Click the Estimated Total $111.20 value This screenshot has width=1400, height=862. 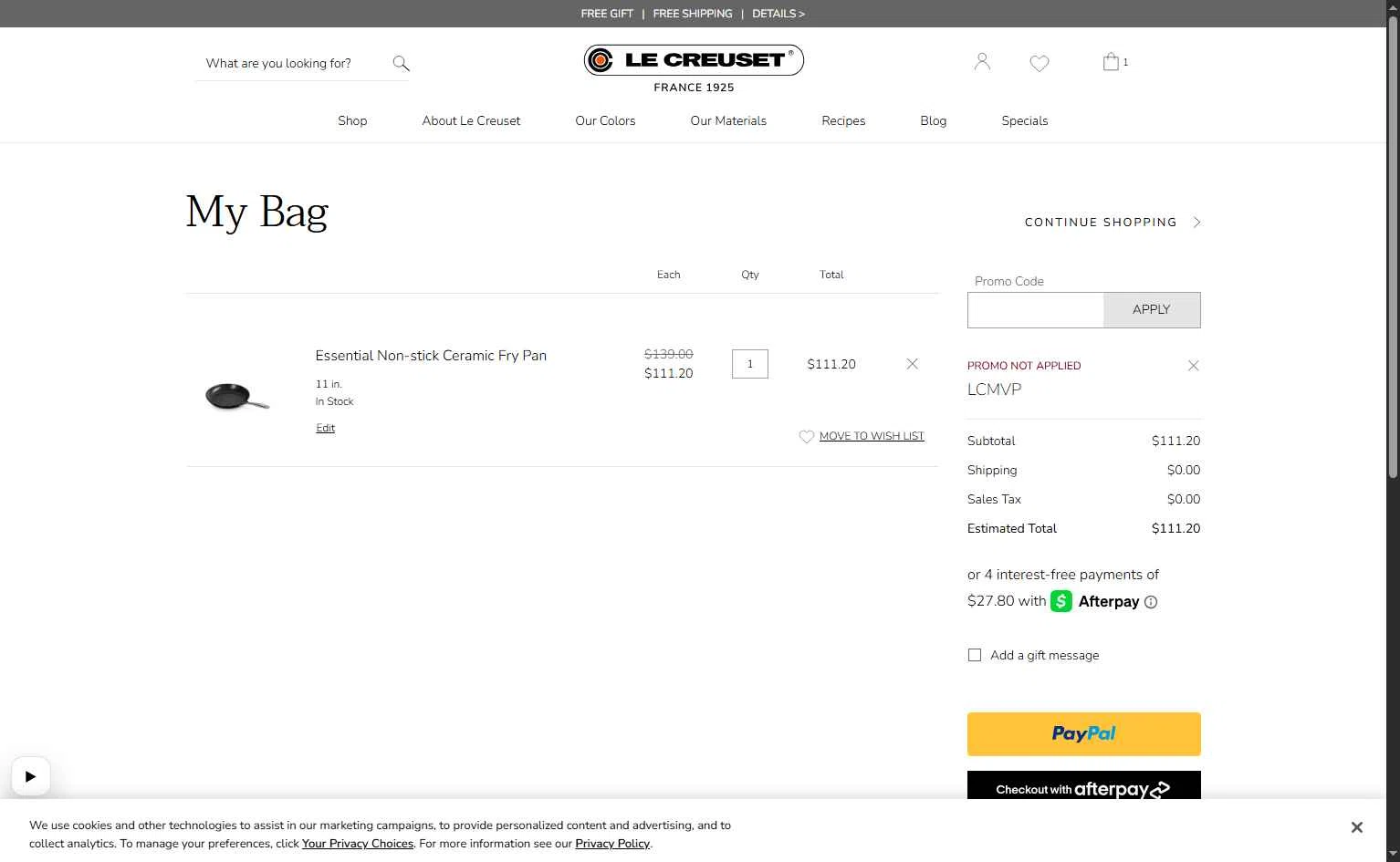coord(1175,528)
